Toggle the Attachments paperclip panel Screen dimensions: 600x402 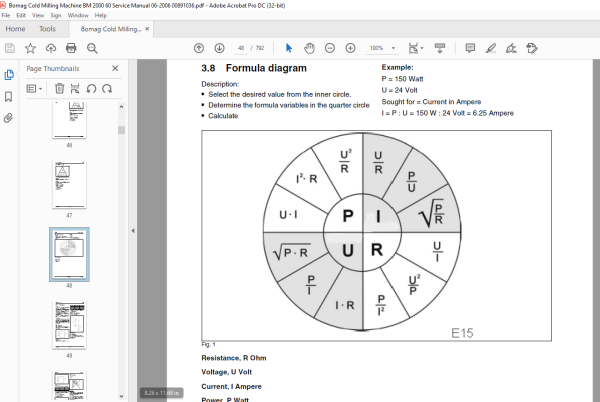click(x=8, y=118)
